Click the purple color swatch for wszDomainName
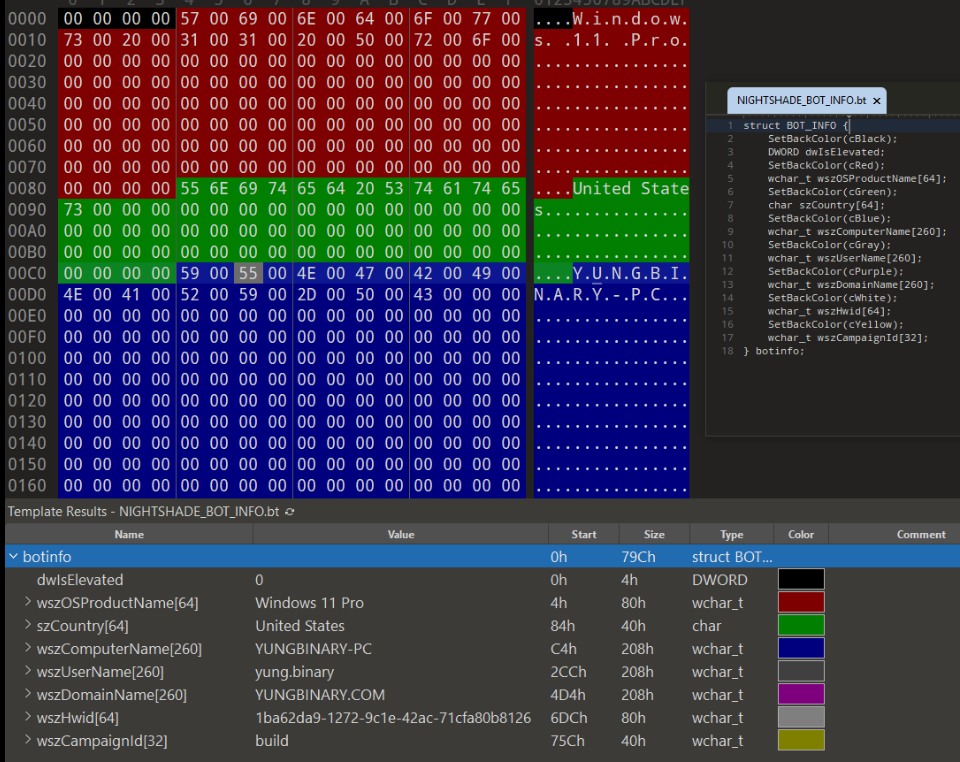This screenshot has width=960, height=762. click(x=801, y=694)
